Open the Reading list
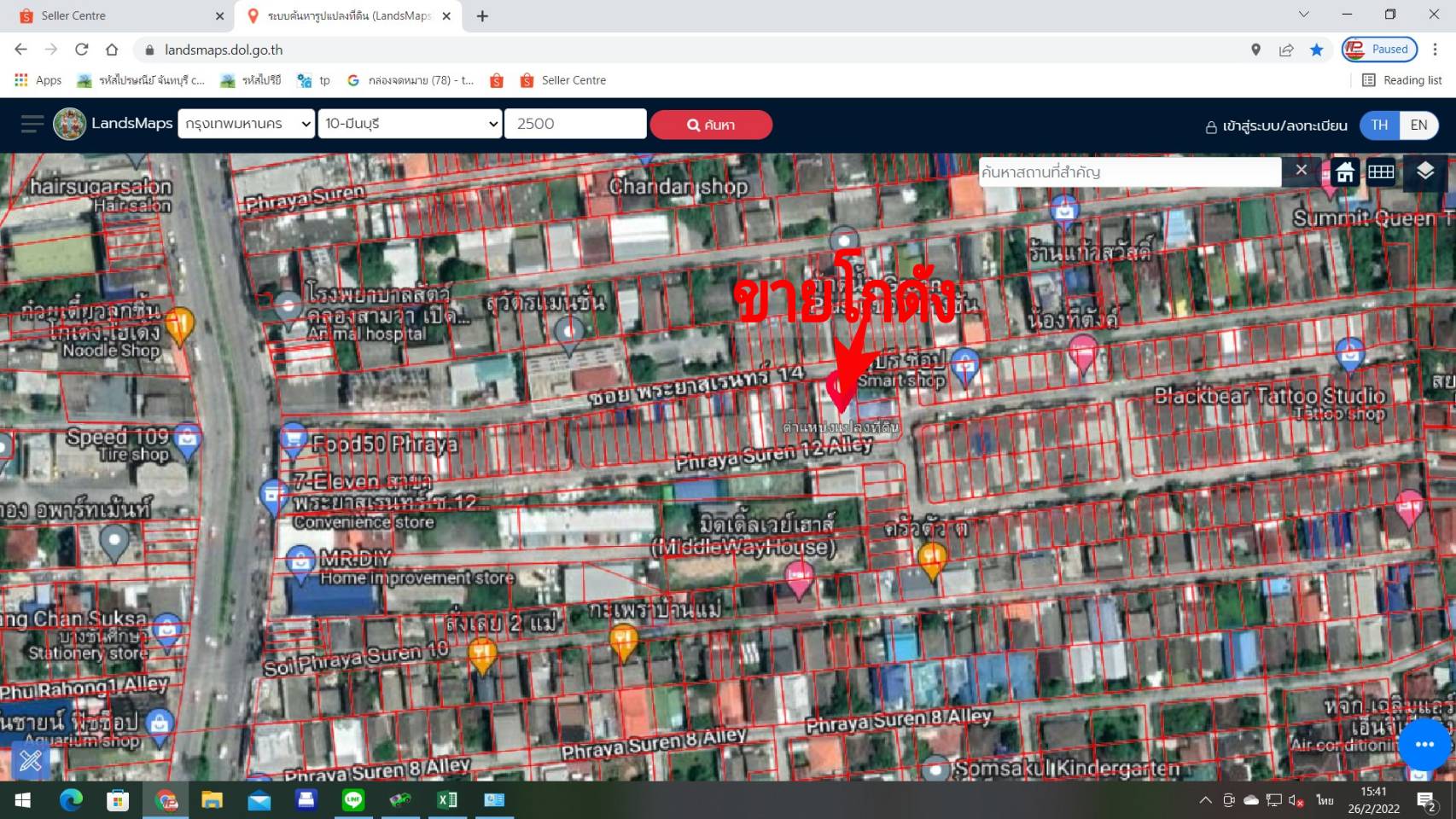1456x819 pixels. coord(1402,80)
